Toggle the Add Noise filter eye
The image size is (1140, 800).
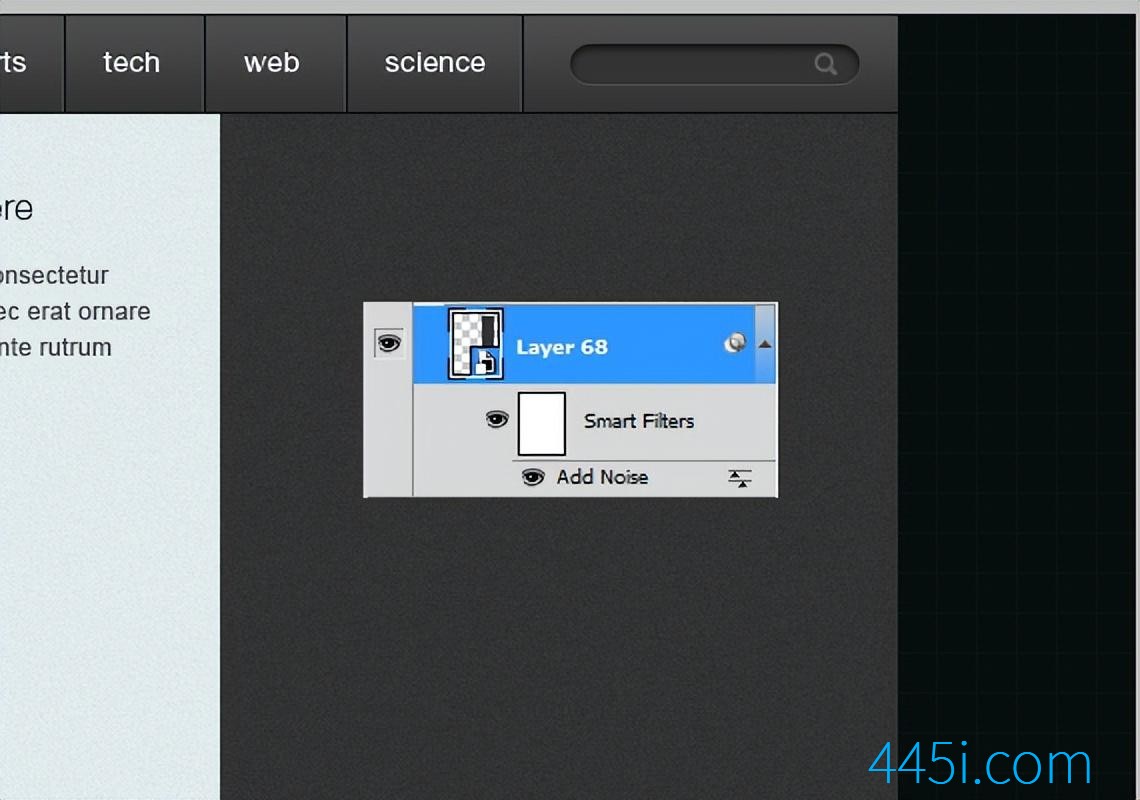[x=533, y=477]
